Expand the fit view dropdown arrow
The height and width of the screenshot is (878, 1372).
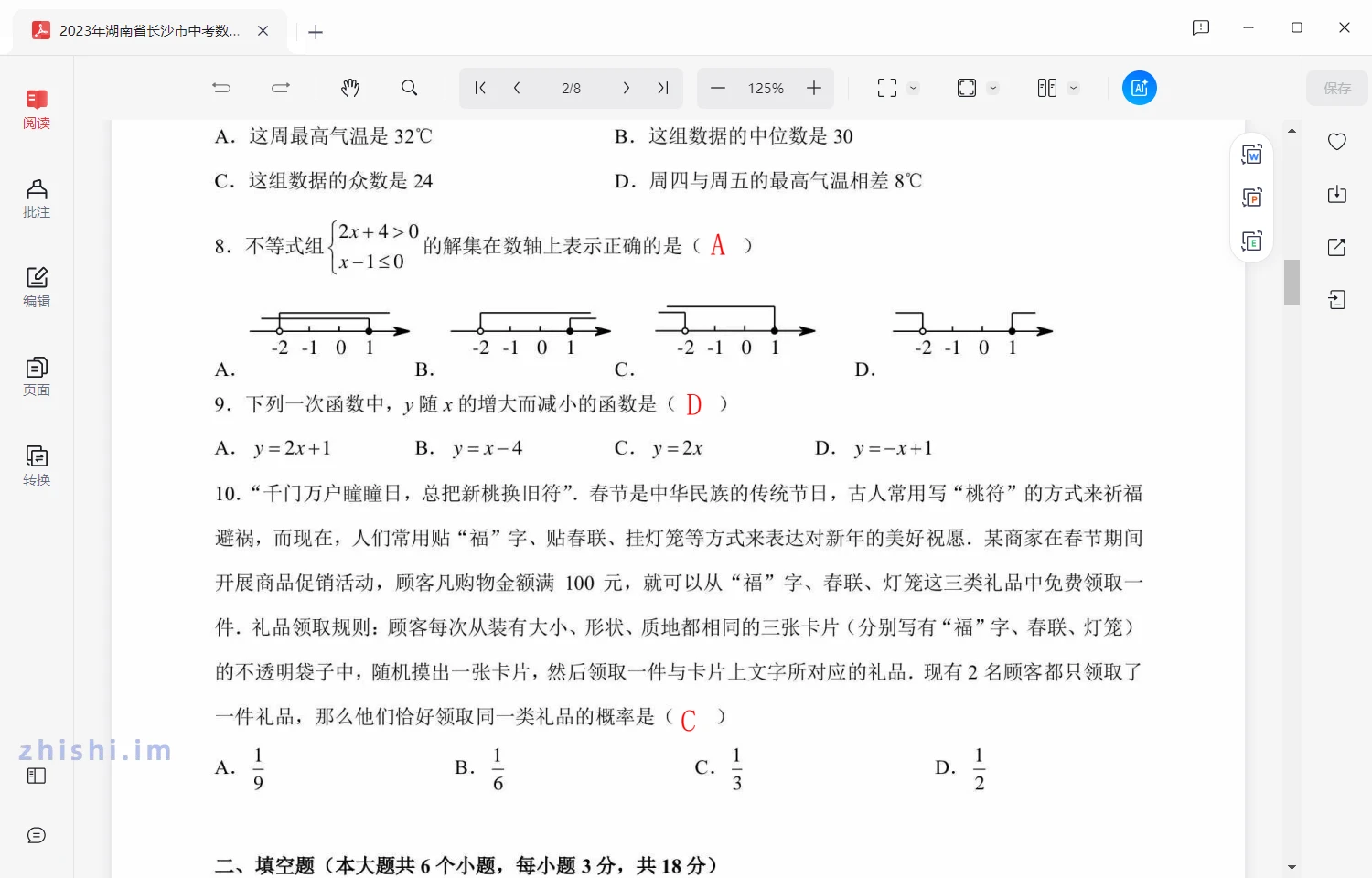click(x=993, y=88)
